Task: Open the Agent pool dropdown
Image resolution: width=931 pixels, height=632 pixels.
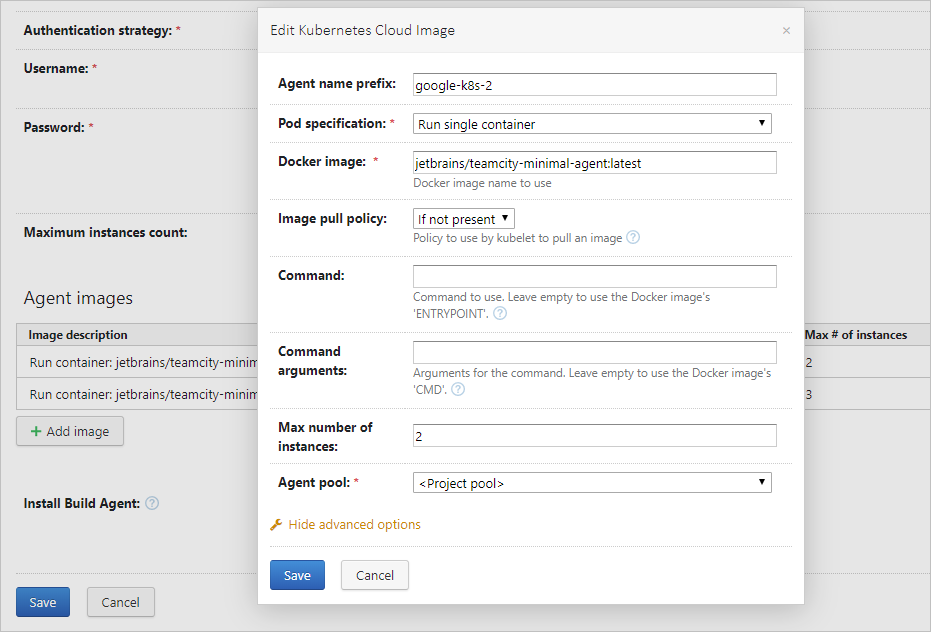Action: (592, 482)
